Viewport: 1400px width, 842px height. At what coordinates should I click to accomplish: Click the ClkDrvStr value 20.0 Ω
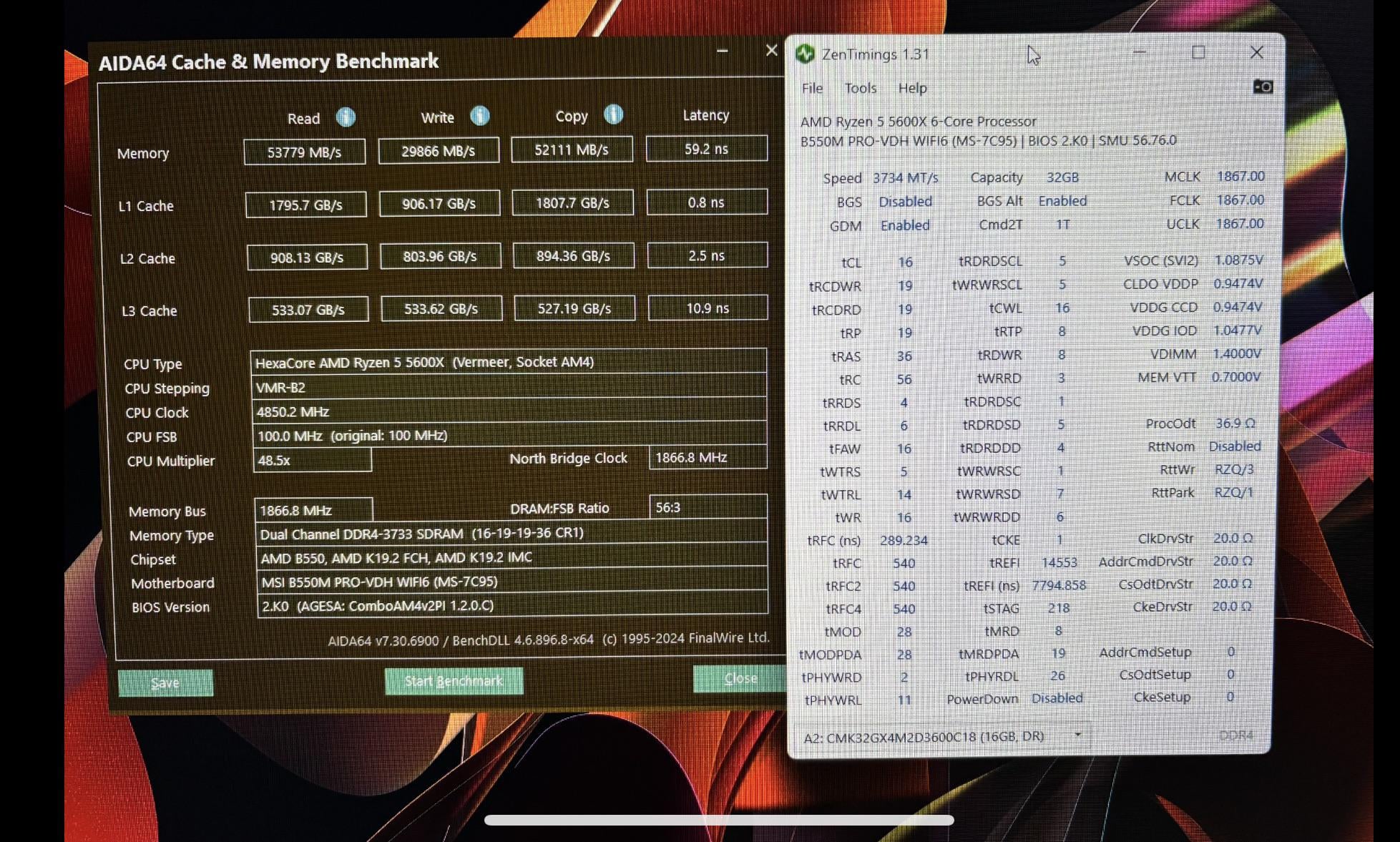pos(1233,538)
